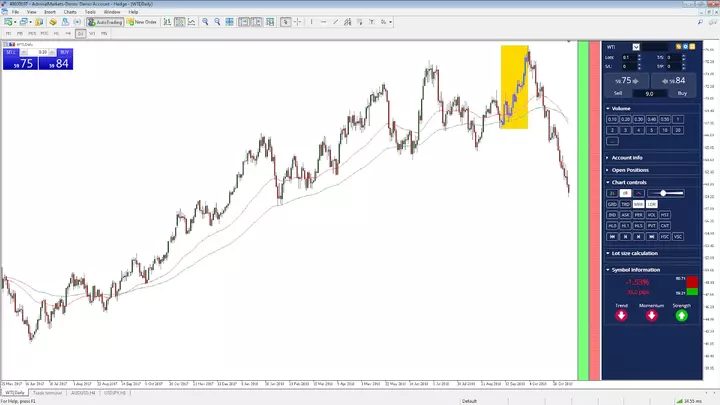The width and height of the screenshot is (720, 405).
Task: Click the green Strength up-arrow indicator
Action: click(x=682, y=315)
